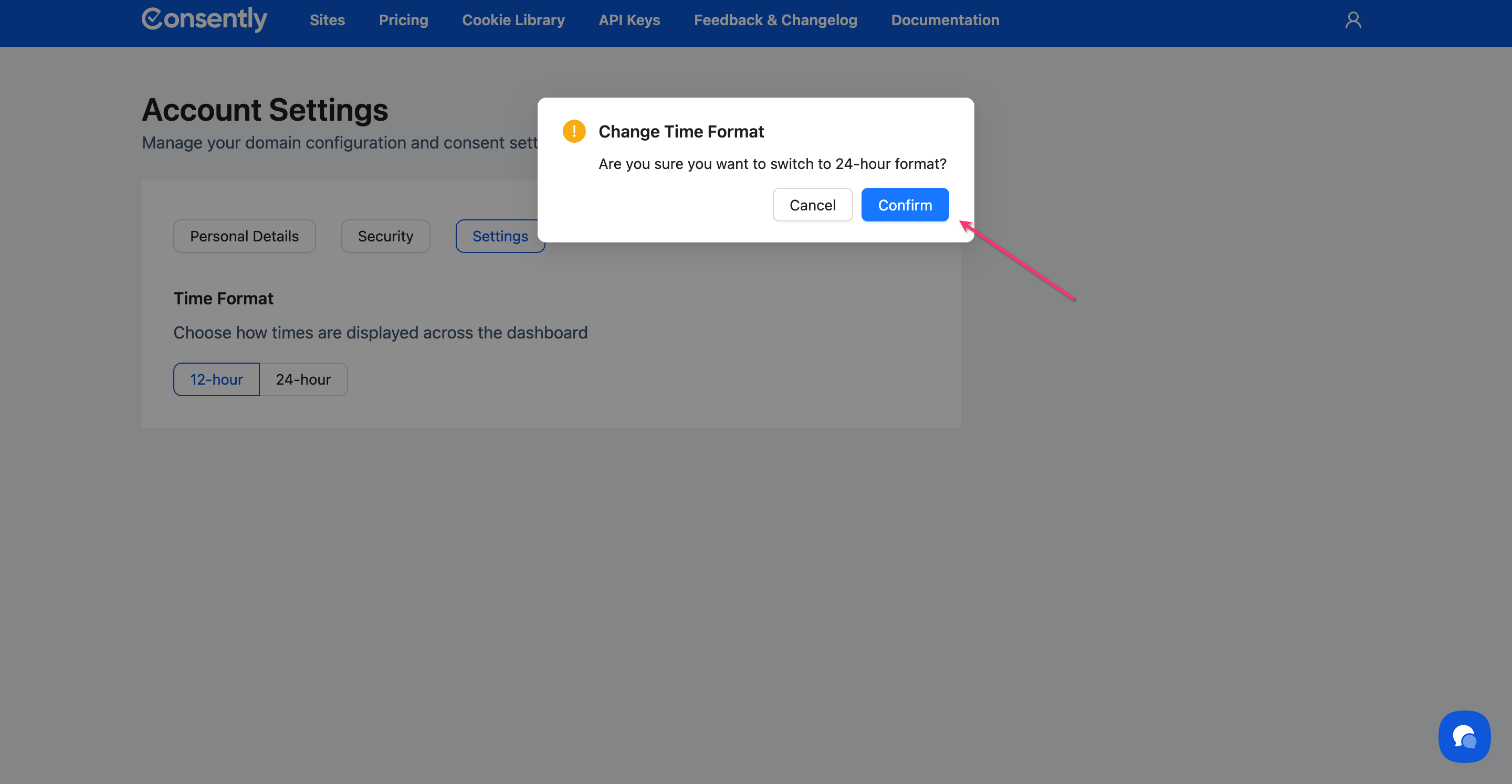
Task: Cancel the time format change
Action: click(812, 205)
